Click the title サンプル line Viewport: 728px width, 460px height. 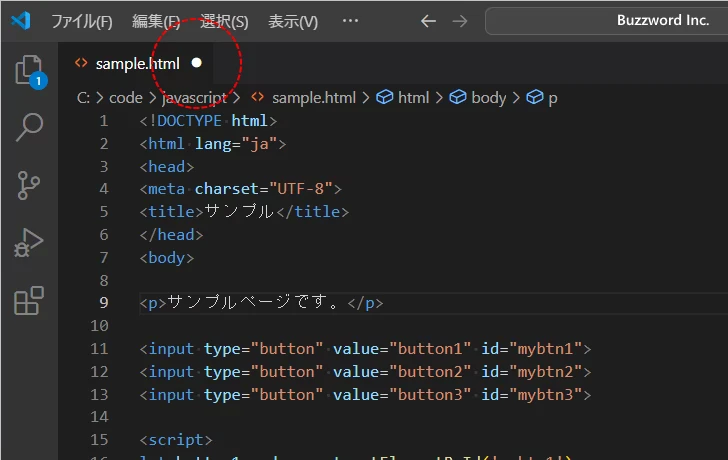click(244, 212)
